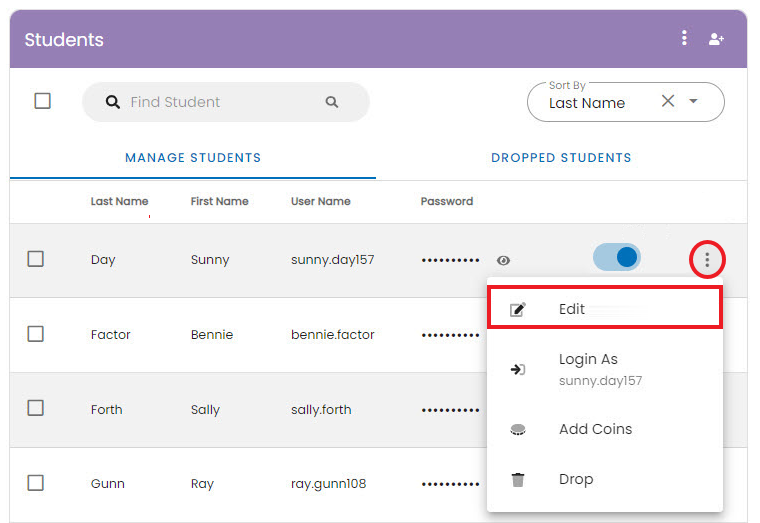The image size is (760, 523).
Task: Click the coin icon for Add Coins
Action: point(518,429)
